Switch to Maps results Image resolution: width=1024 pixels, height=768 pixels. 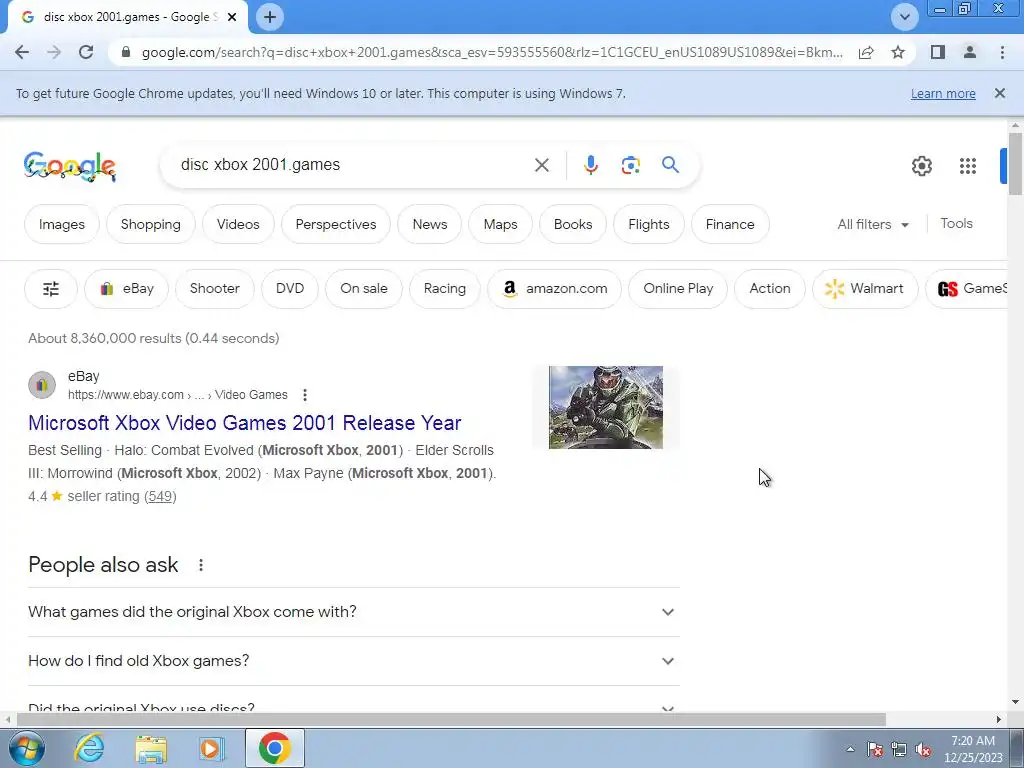[x=500, y=224]
